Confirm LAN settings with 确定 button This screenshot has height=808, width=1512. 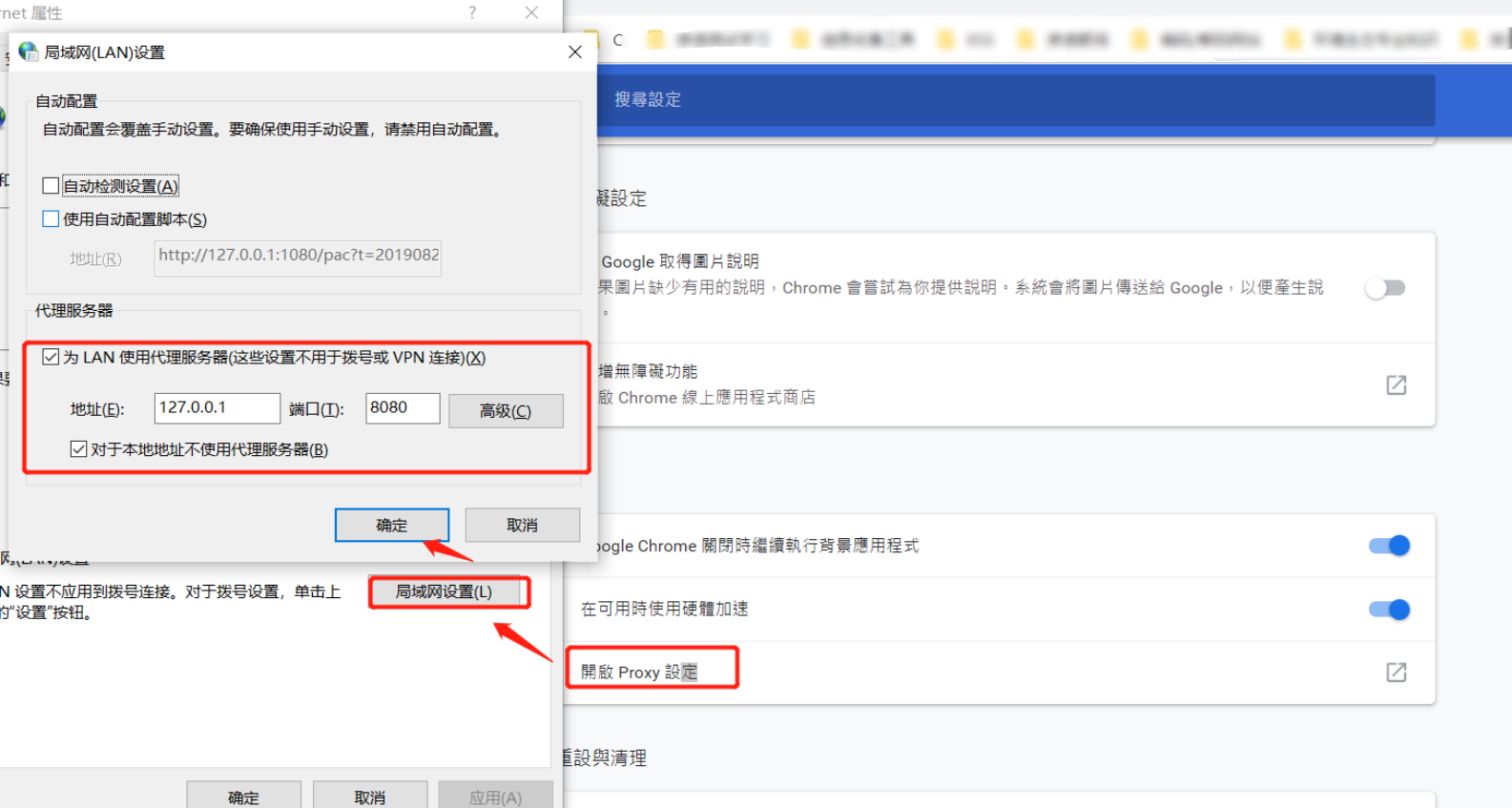pos(392,525)
